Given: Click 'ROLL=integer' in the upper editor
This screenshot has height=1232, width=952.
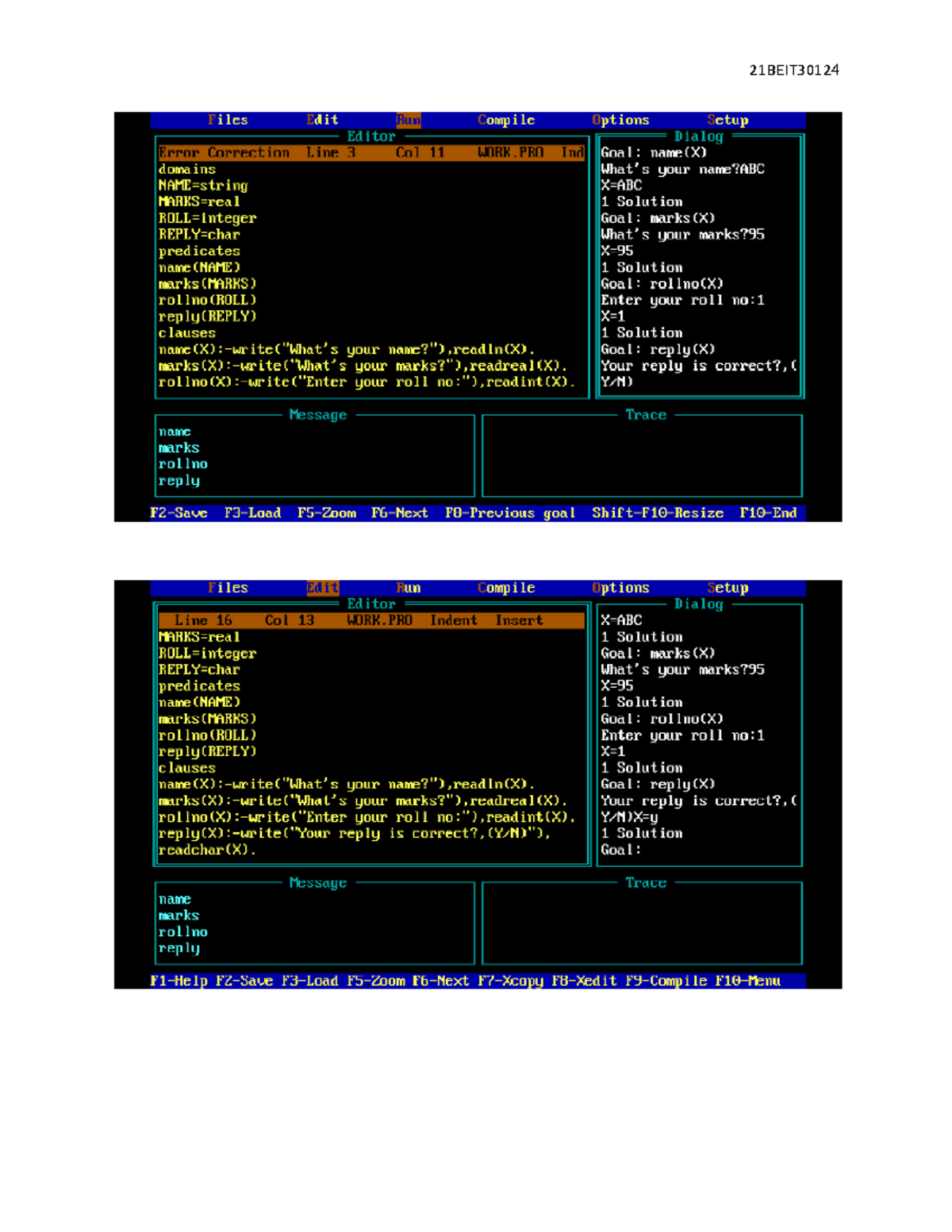Looking at the screenshot, I should pyautogui.click(x=207, y=218).
